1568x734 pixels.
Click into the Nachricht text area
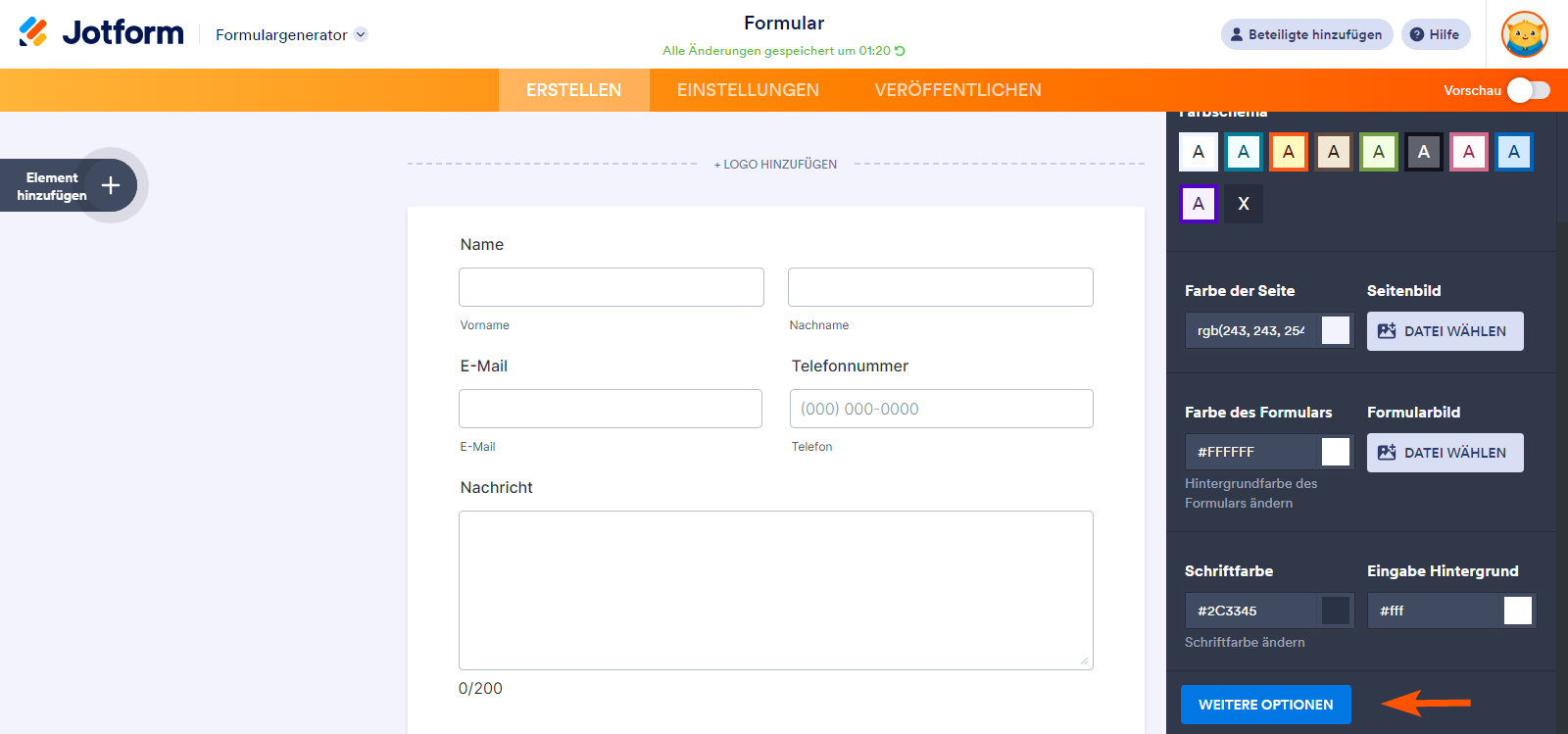pyautogui.click(x=775, y=590)
